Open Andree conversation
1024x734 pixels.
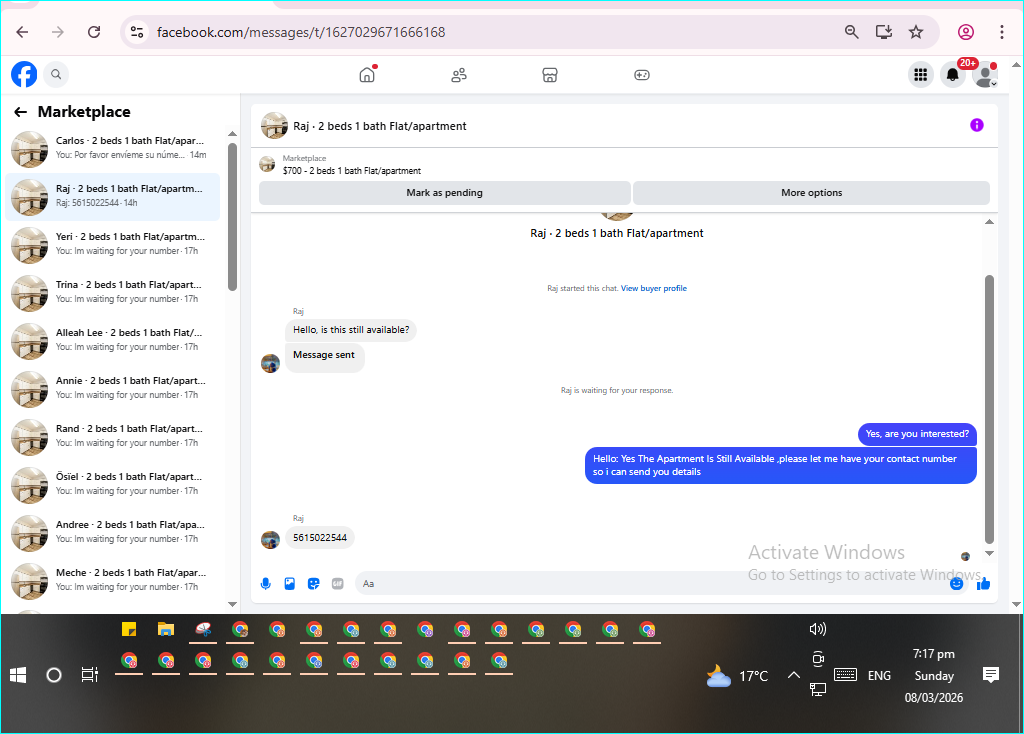coord(112,533)
